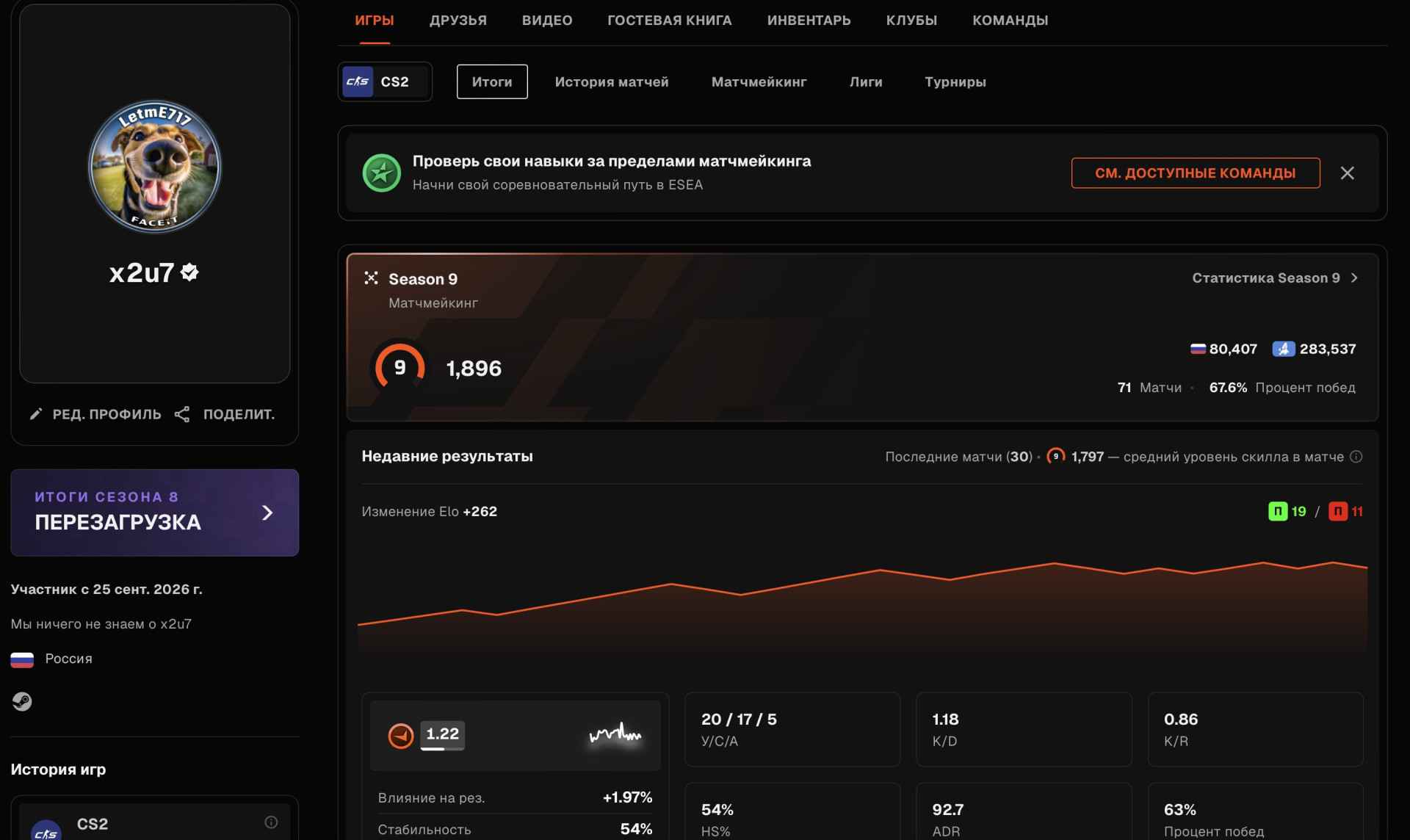The image size is (1410, 840).
Task: Click the 71 Матчи text
Action: (1149, 387)
